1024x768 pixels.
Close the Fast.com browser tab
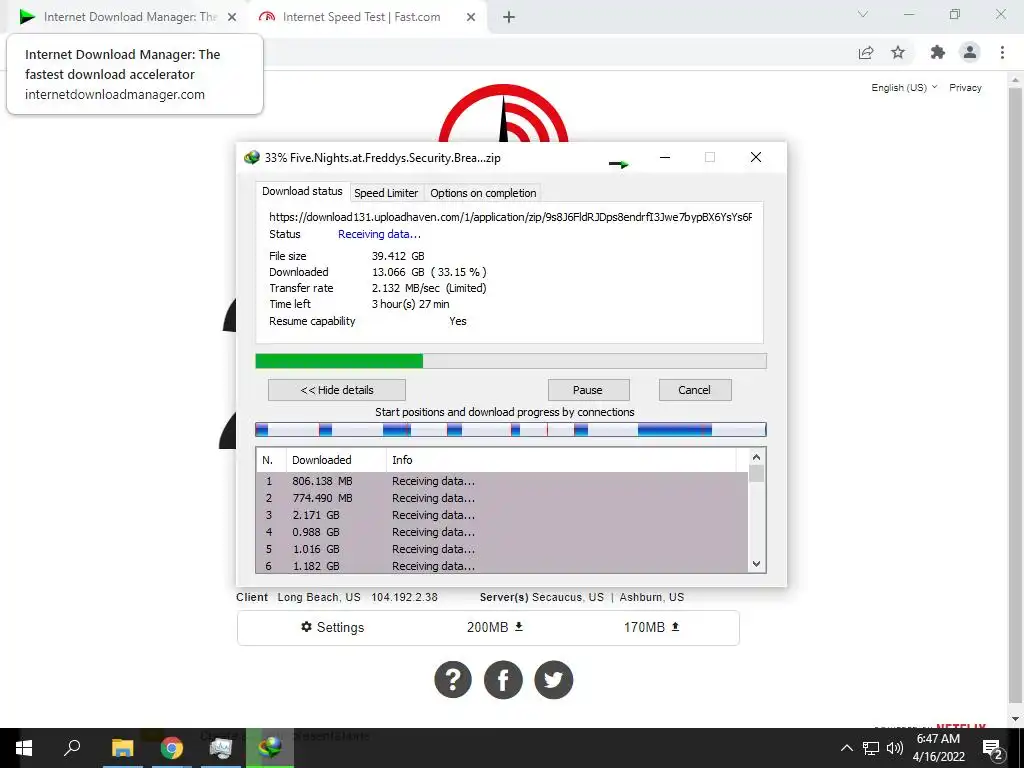471,17
